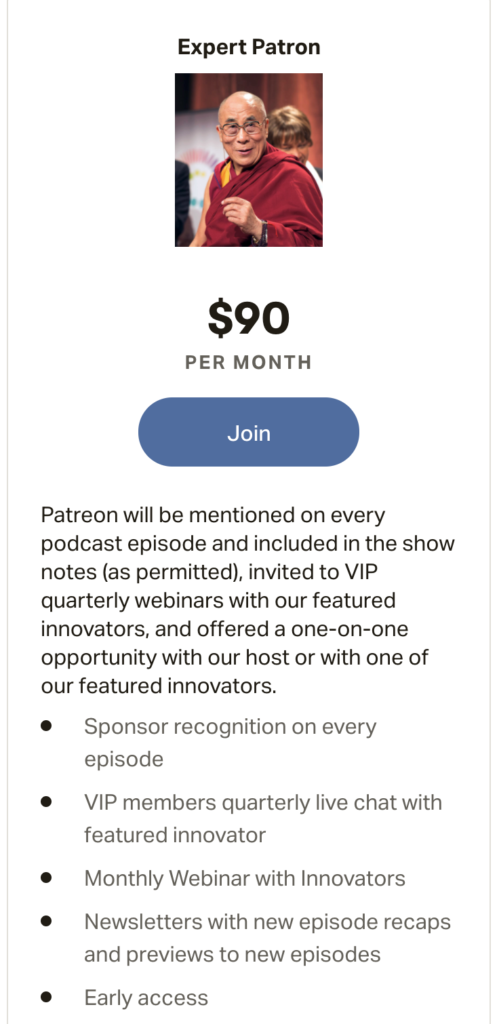
Task: Click the bullet dot beside Newsletters
Action: [x=46, y=921]
